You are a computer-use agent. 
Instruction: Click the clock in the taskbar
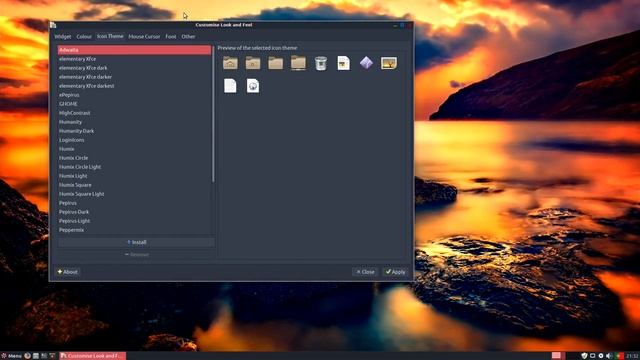coord(632,356)
